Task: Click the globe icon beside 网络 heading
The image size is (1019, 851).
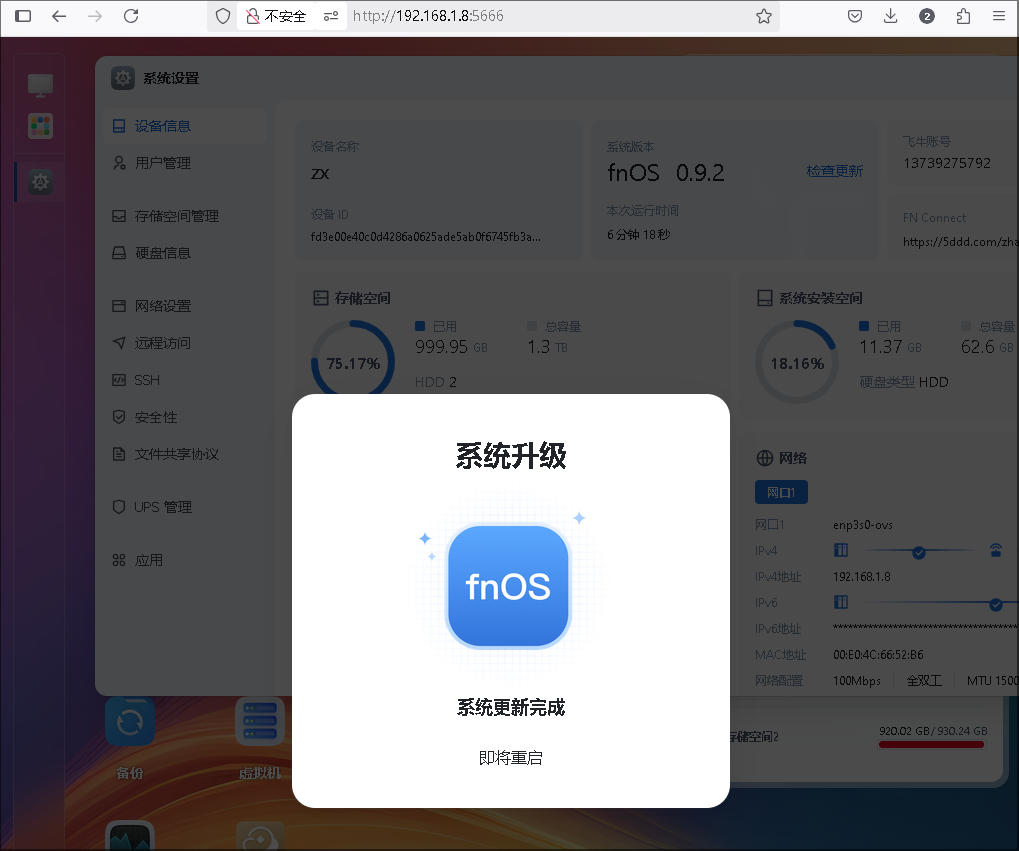Action: tap(765, 458)
